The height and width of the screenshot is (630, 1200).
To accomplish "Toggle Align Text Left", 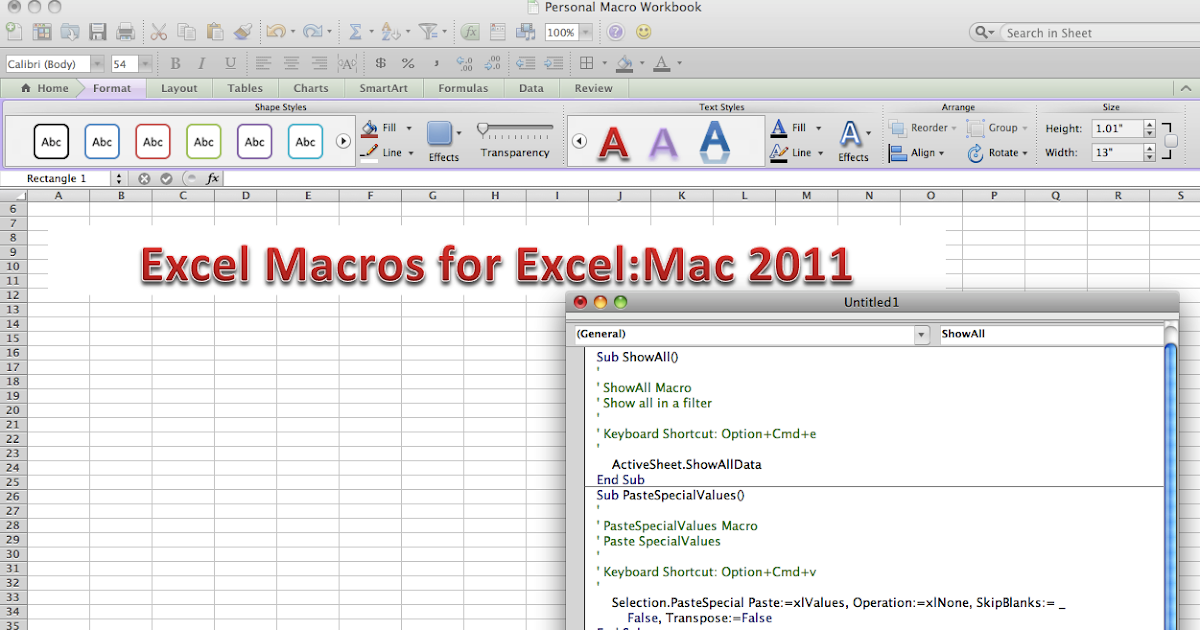I will pyautogui.click(x=263, y=63).
